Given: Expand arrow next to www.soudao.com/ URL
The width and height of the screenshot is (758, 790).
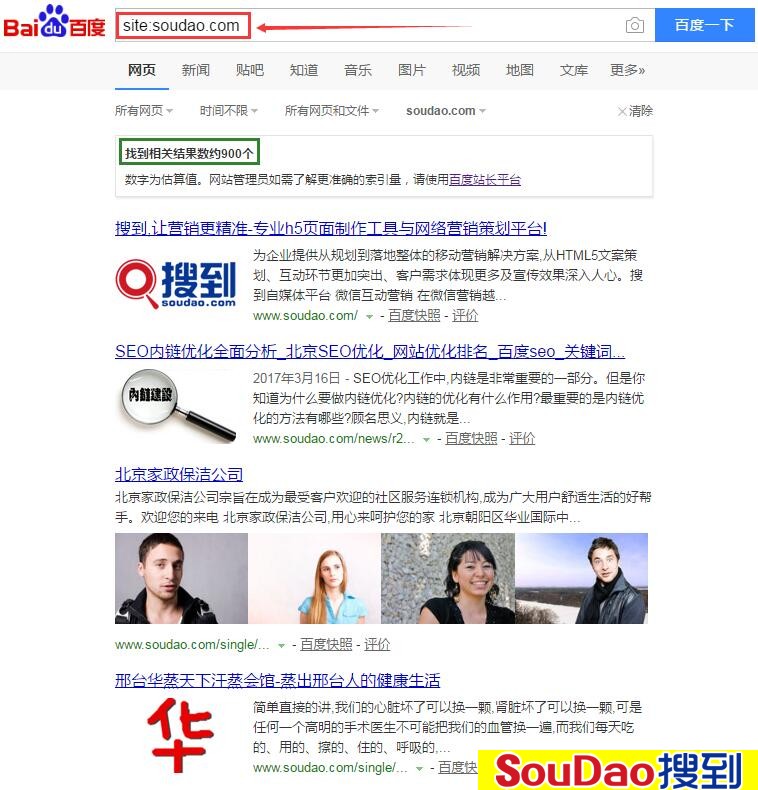Looking at the screenshot, I should [x=369, y=316].
